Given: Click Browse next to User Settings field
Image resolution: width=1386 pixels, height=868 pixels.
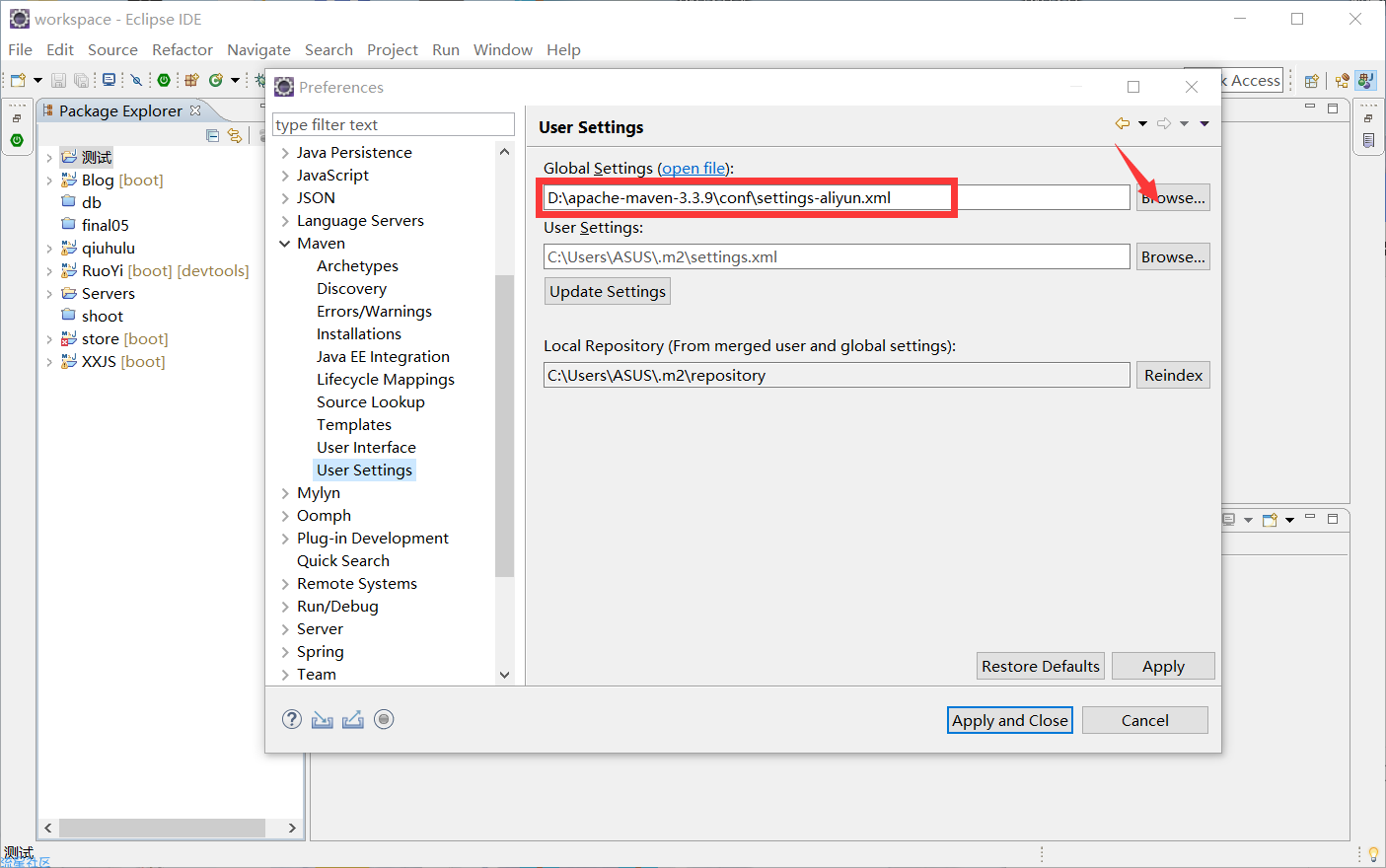Looking at the screenshot, I should (1173, 256).
